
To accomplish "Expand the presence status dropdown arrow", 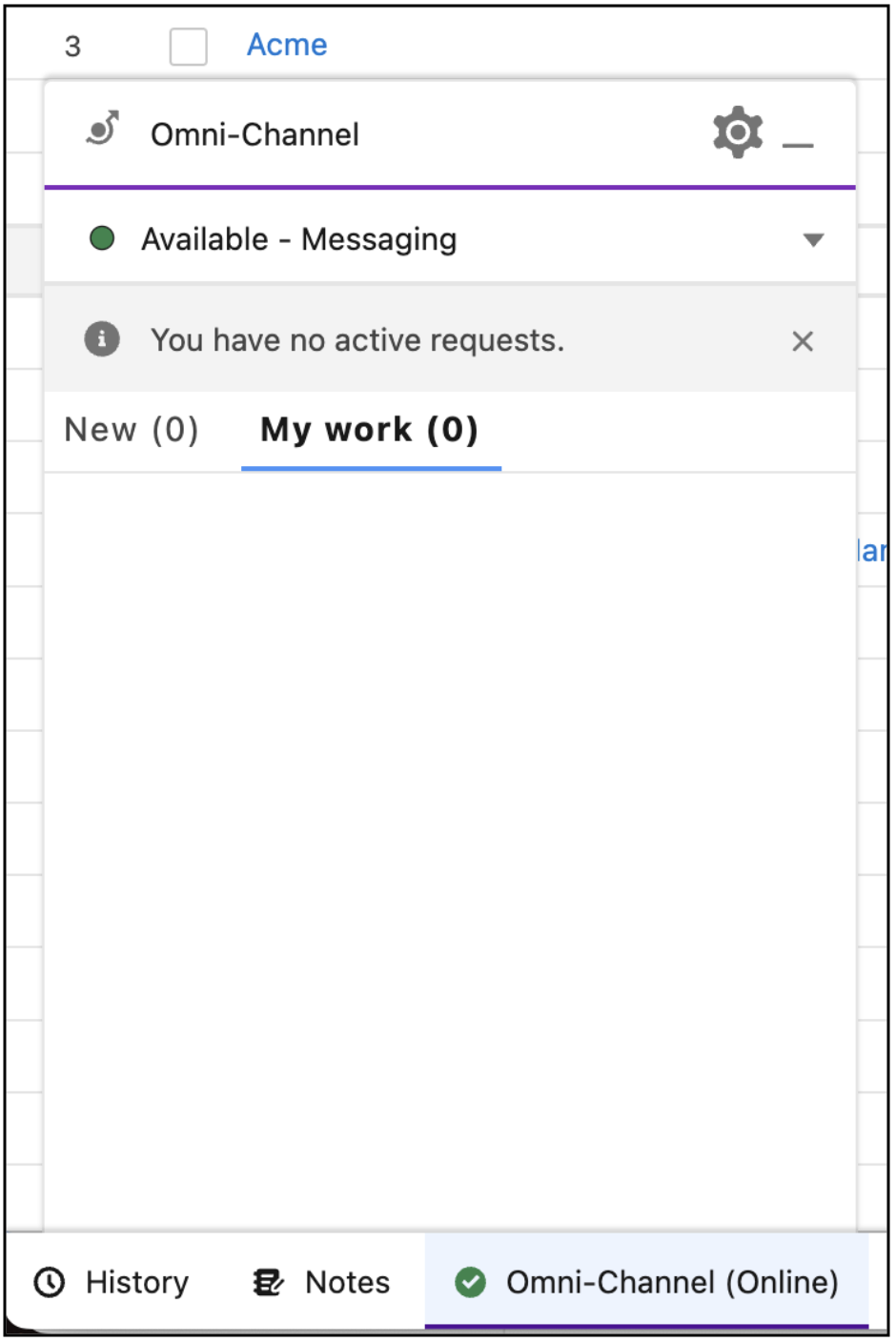I will [x=813, y=240].
